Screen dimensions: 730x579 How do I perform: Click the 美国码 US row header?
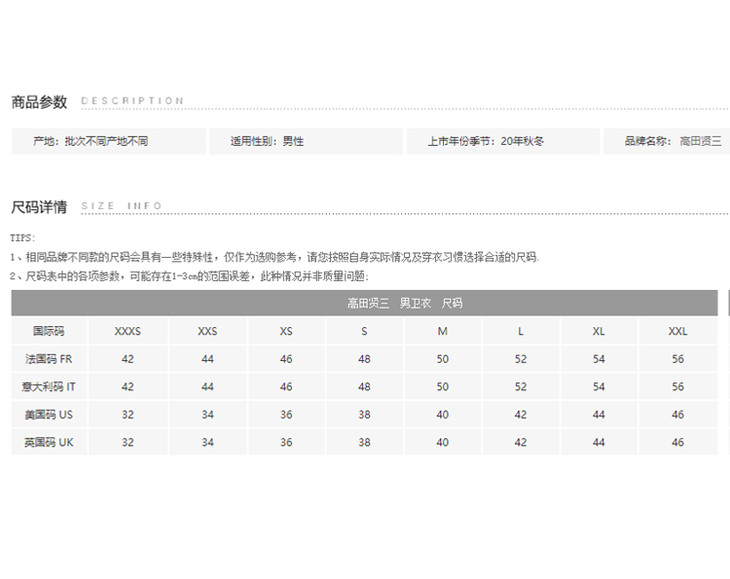(49, 414)
